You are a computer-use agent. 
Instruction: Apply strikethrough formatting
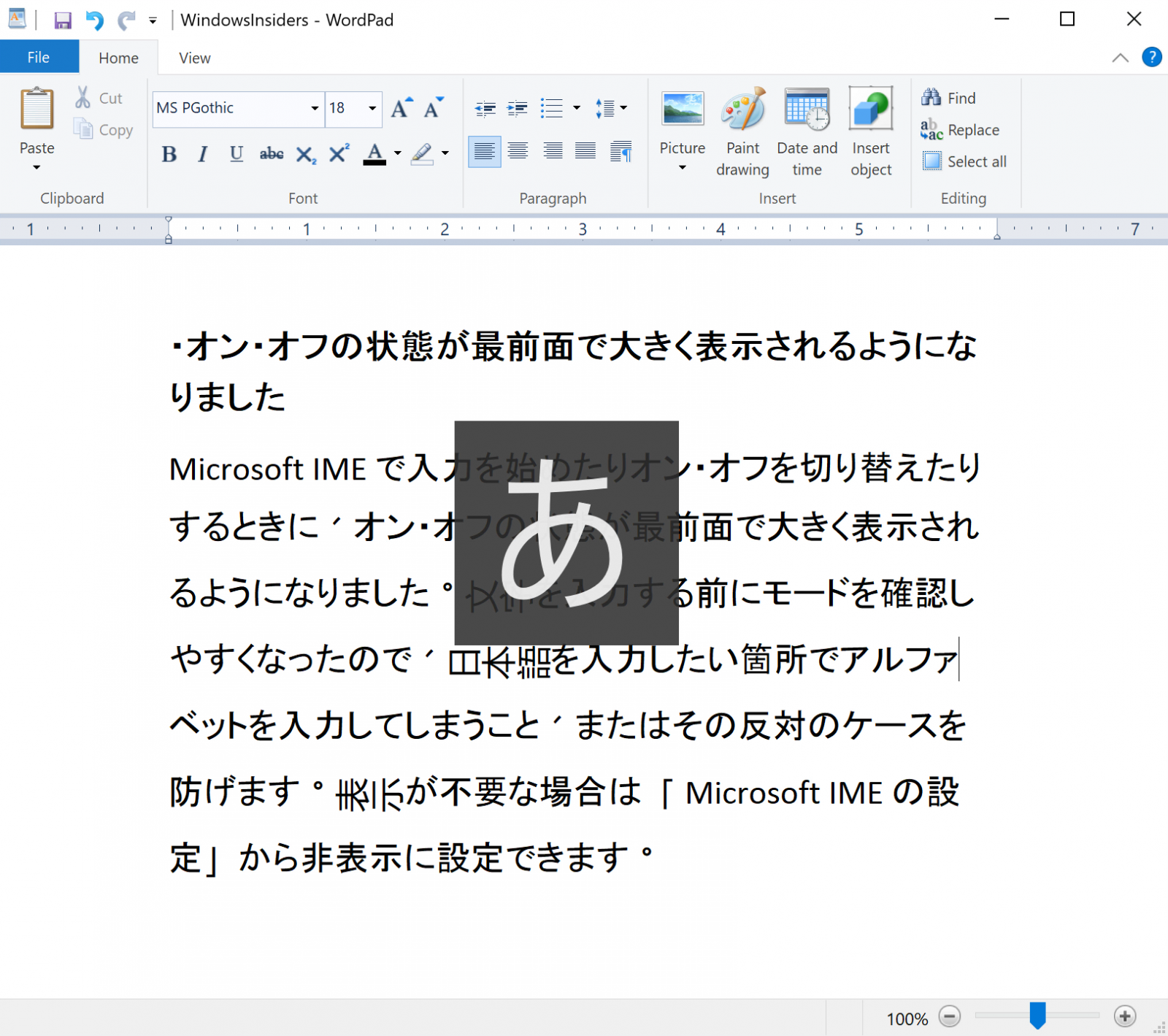[x=271, y=154]
